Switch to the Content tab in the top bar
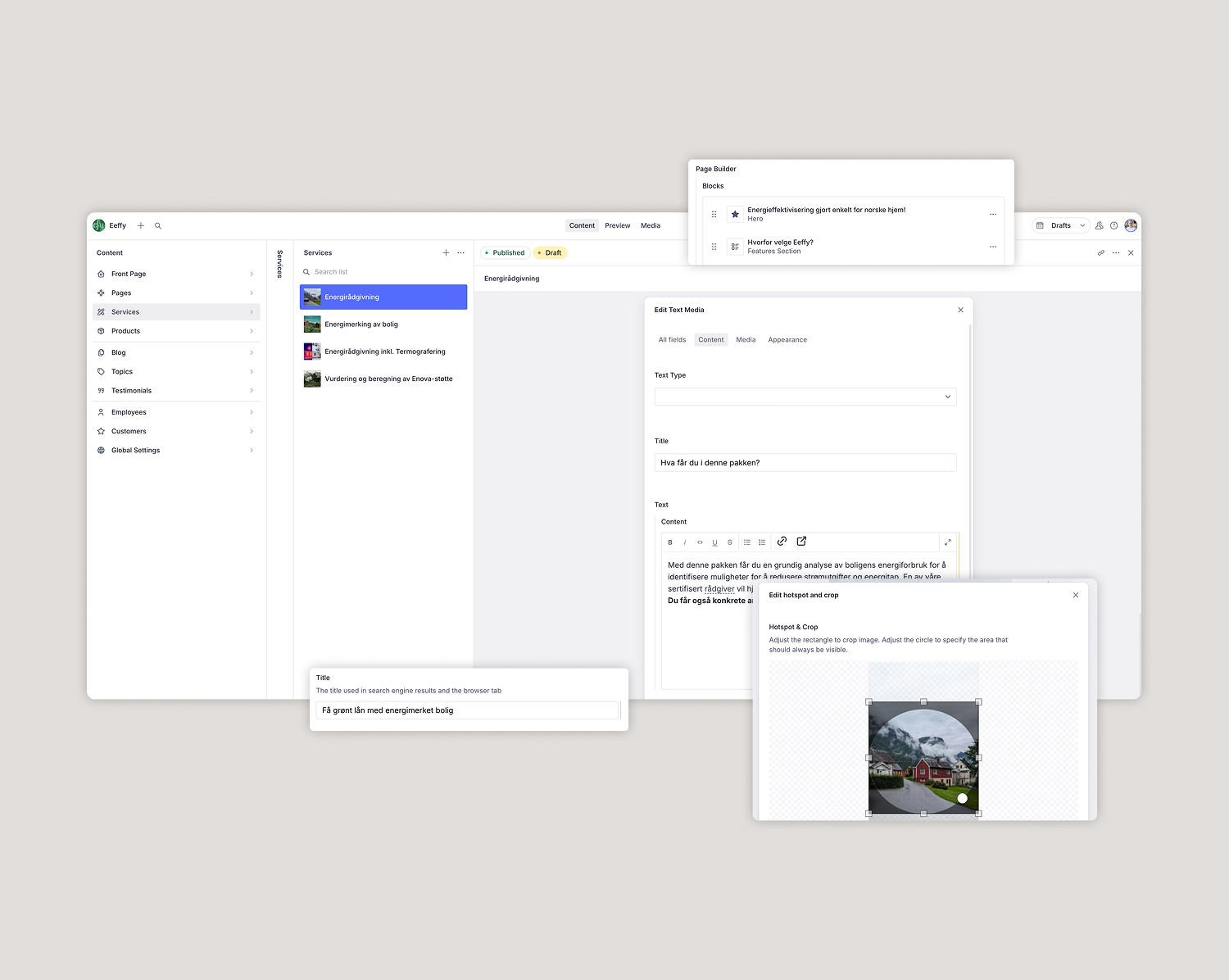The height and width of the screenshot is (980, 1229). coord(582,225)
